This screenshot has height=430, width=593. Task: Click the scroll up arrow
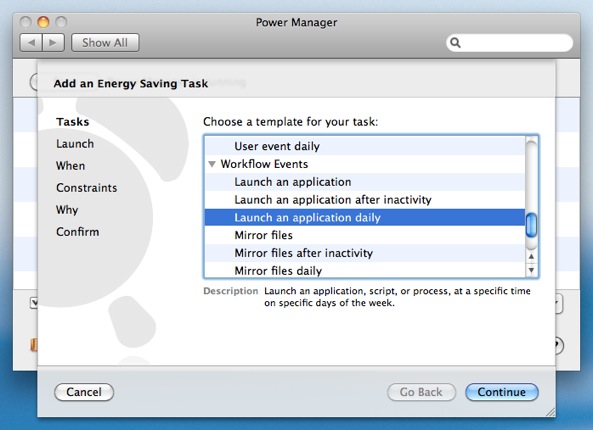[x=531, y=257]
